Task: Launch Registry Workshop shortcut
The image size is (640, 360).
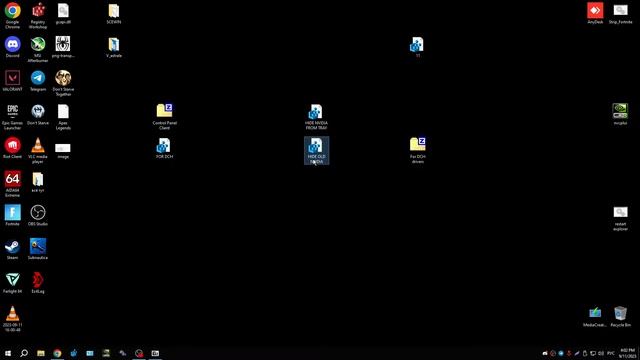Action: tap(38, 16)
